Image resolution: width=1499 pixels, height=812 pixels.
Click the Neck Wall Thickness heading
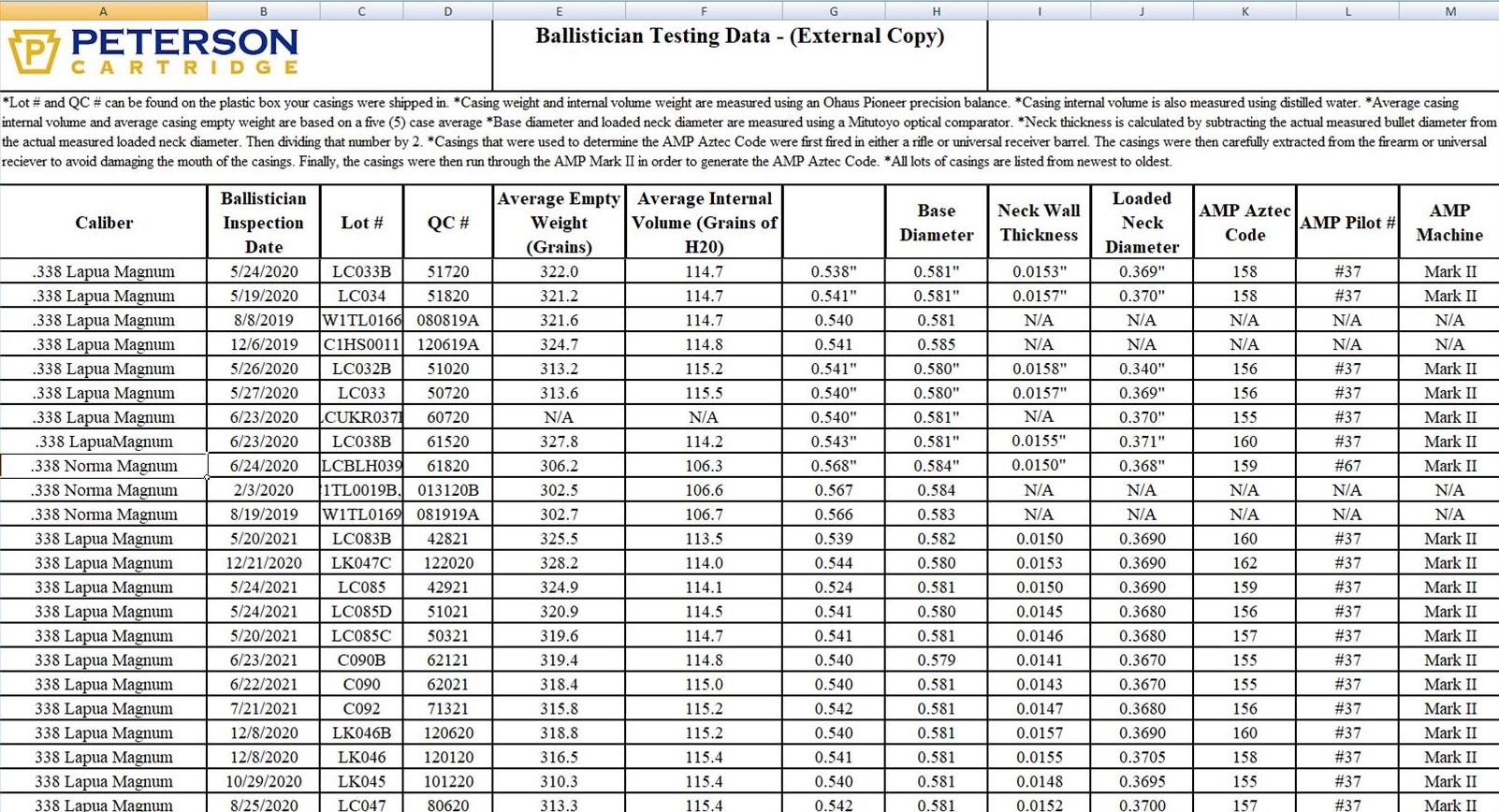1039,223
